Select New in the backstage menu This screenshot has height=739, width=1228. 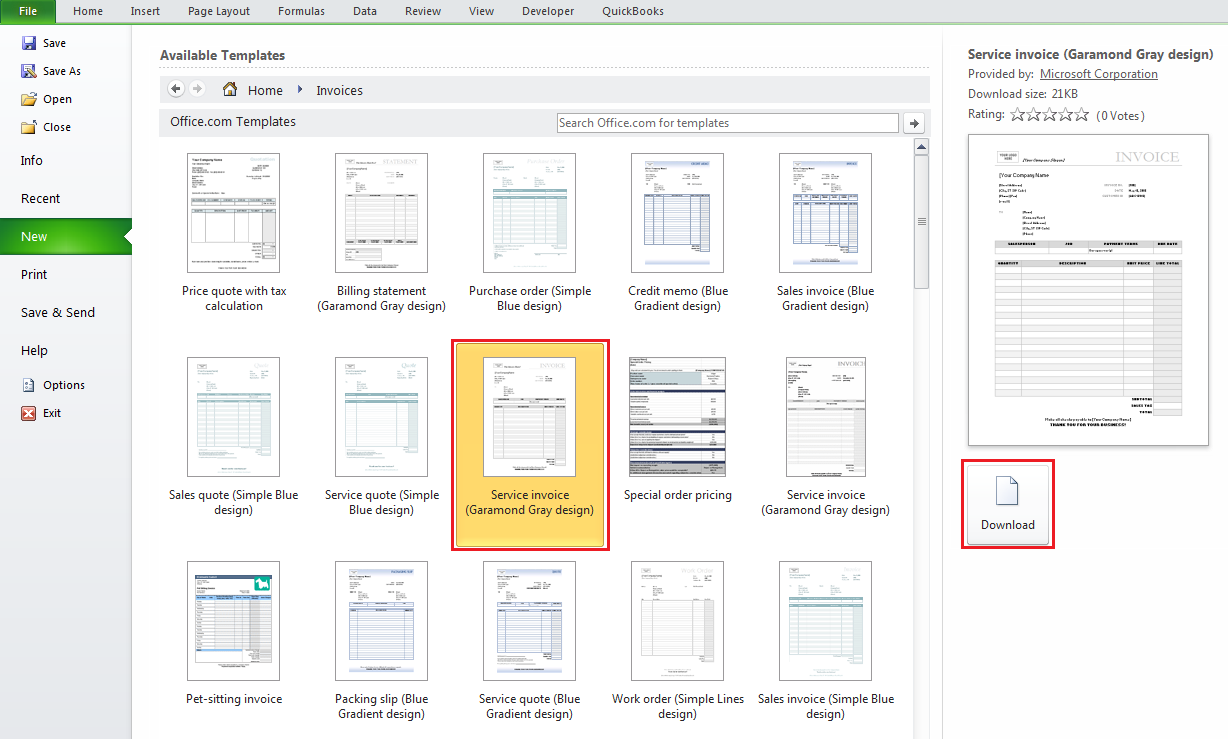[x=66, y=236]
